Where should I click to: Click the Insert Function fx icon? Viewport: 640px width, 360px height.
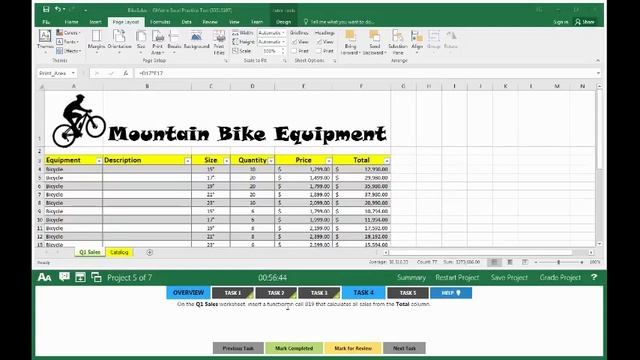point(126,73)
